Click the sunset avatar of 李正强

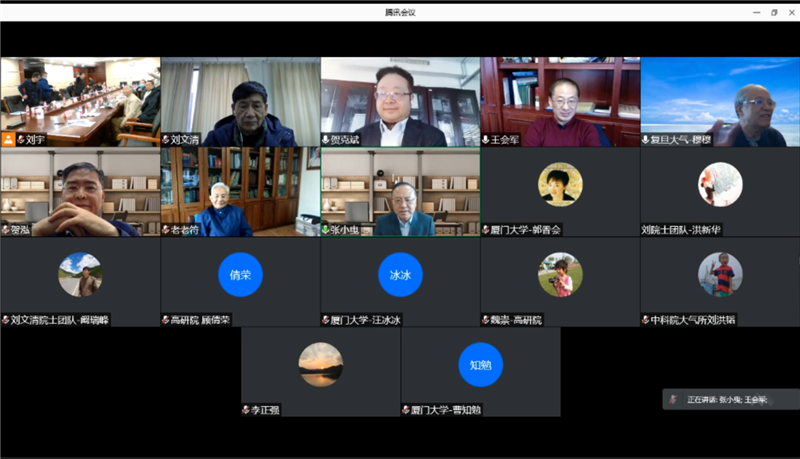pos(320,365)
